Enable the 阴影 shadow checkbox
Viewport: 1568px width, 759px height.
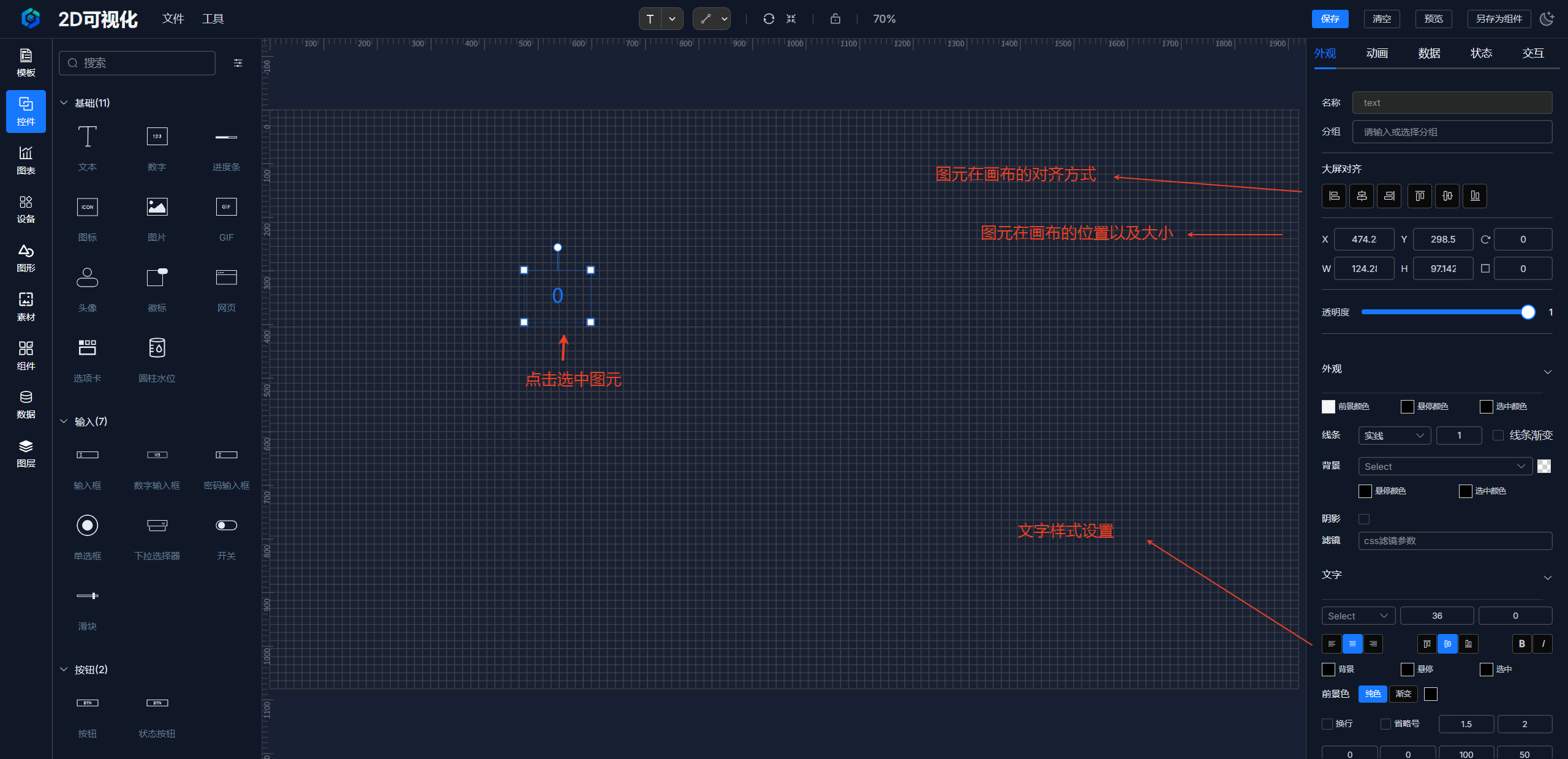click(x=1364, y=519)
